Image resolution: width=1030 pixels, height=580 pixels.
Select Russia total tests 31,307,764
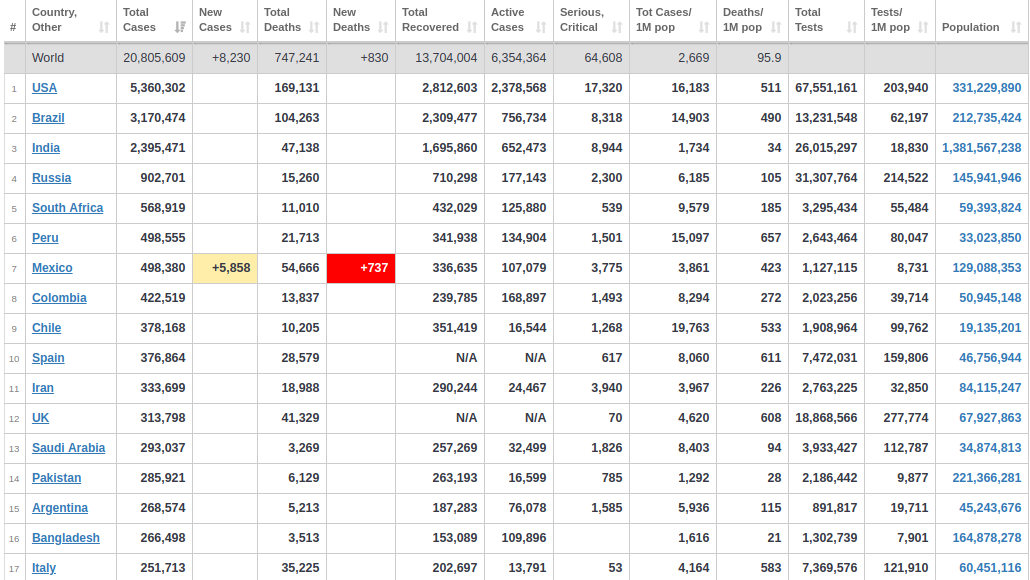click(826, 178)
